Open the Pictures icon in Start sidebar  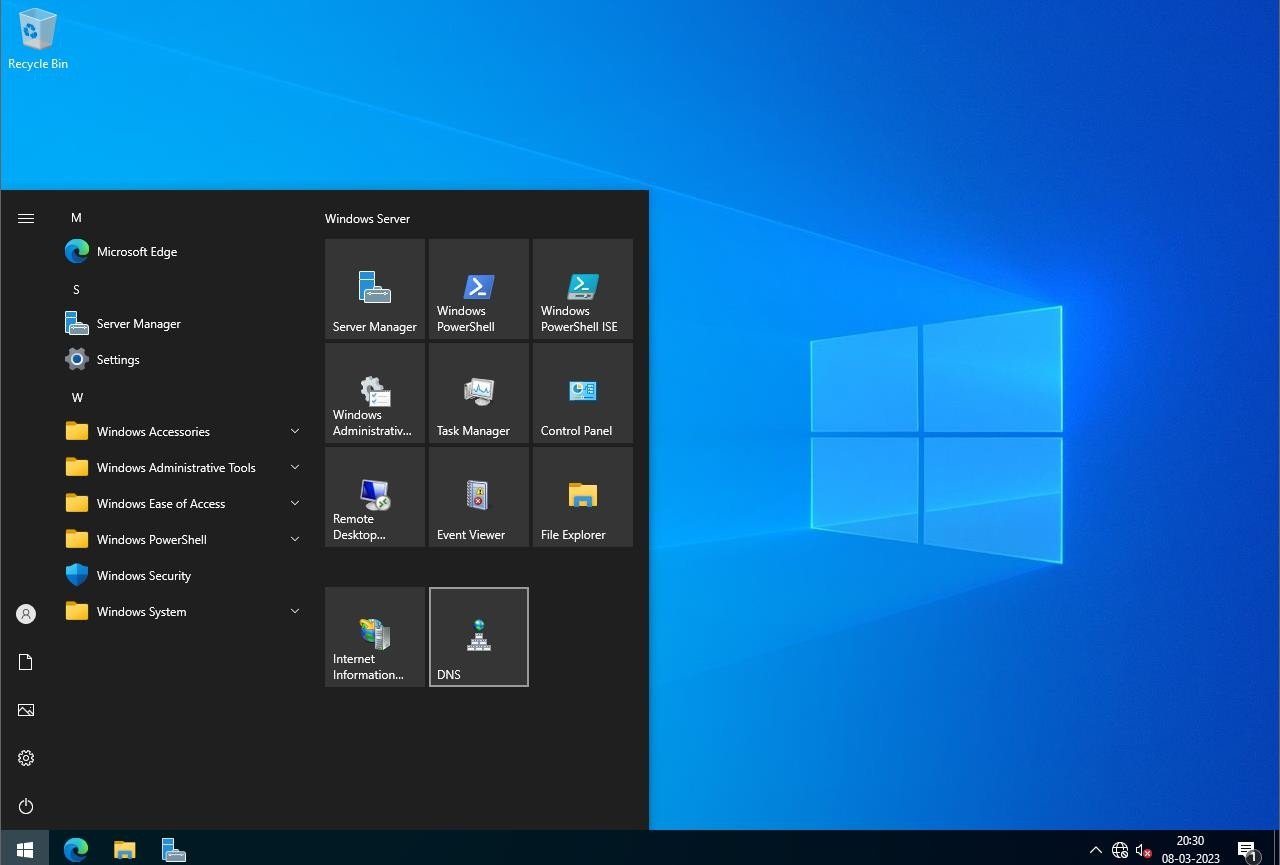tap(26, 710)
